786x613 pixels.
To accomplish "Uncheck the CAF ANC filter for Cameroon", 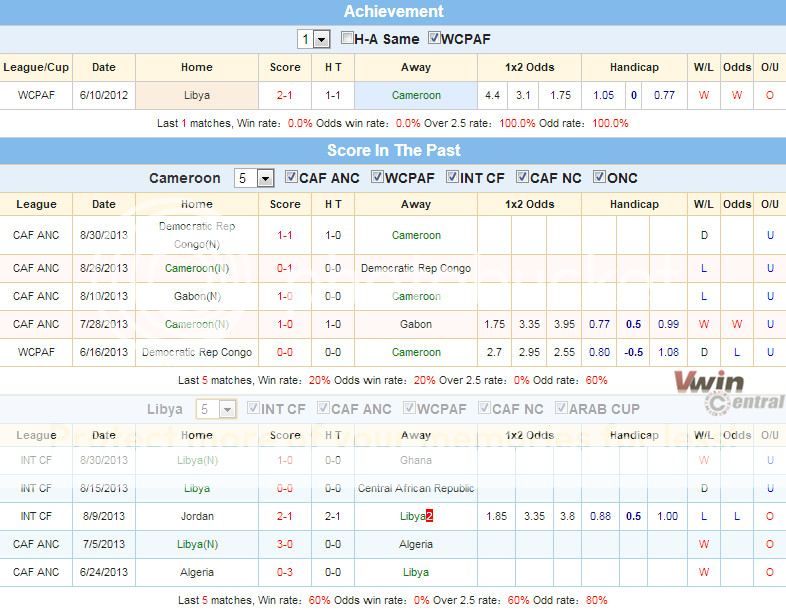I will tap(291, 177).
